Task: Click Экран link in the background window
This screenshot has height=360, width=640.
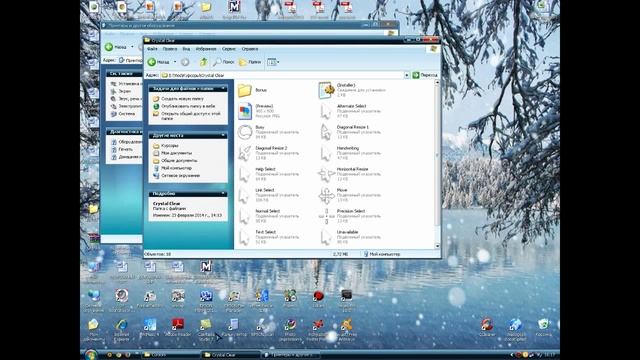Action: pyautogui.click(x=121, y=91)
